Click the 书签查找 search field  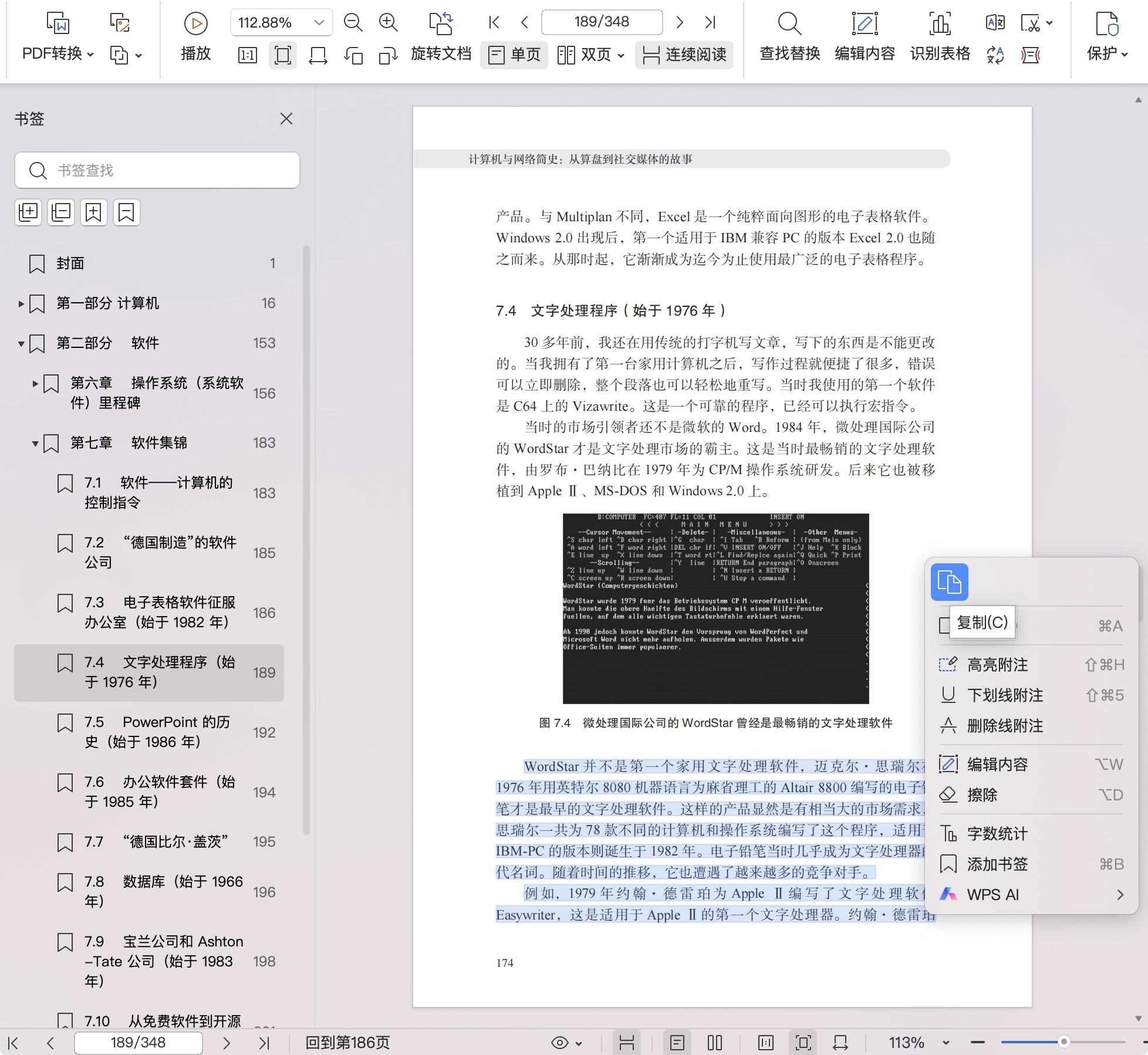(157, 170)
